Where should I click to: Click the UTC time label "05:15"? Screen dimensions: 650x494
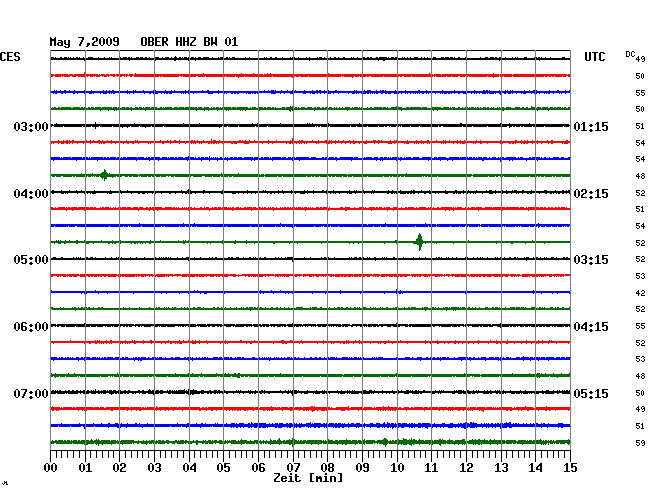pos(591,393)
